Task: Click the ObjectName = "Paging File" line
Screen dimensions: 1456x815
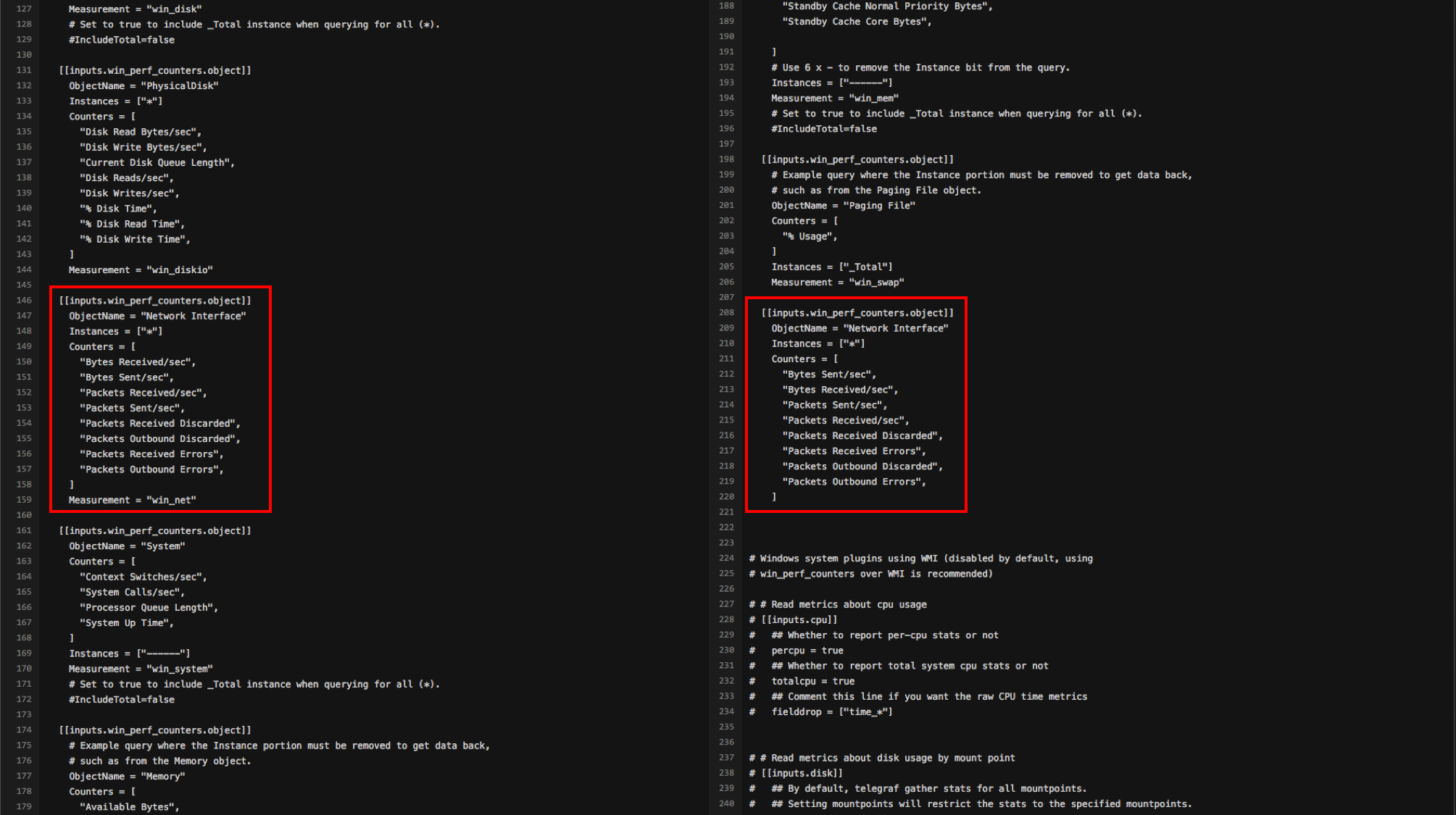Action: 843,205
